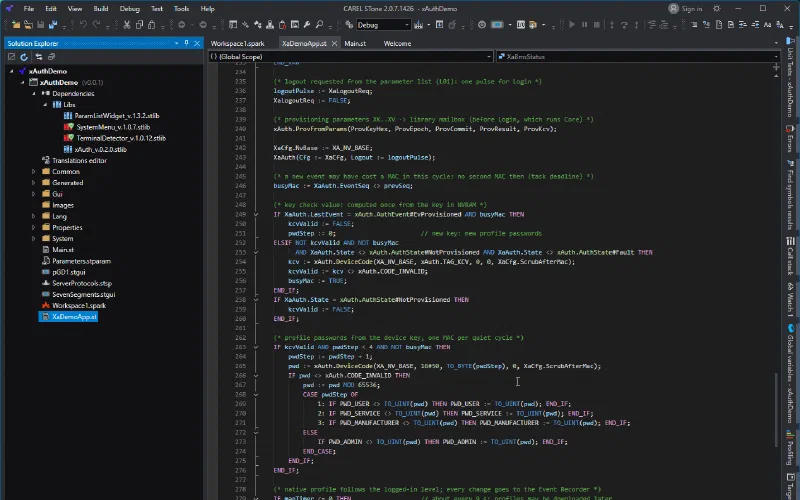This screenshot has height=500, width=800.
Task: Click the Pause debugging icon
Action: [x=584, y=24]
